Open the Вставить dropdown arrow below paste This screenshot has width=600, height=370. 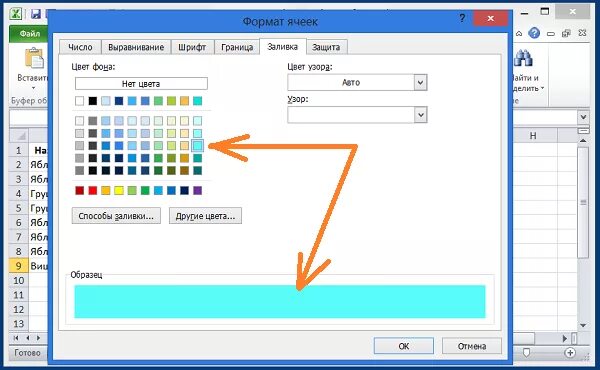click(33, 88)
